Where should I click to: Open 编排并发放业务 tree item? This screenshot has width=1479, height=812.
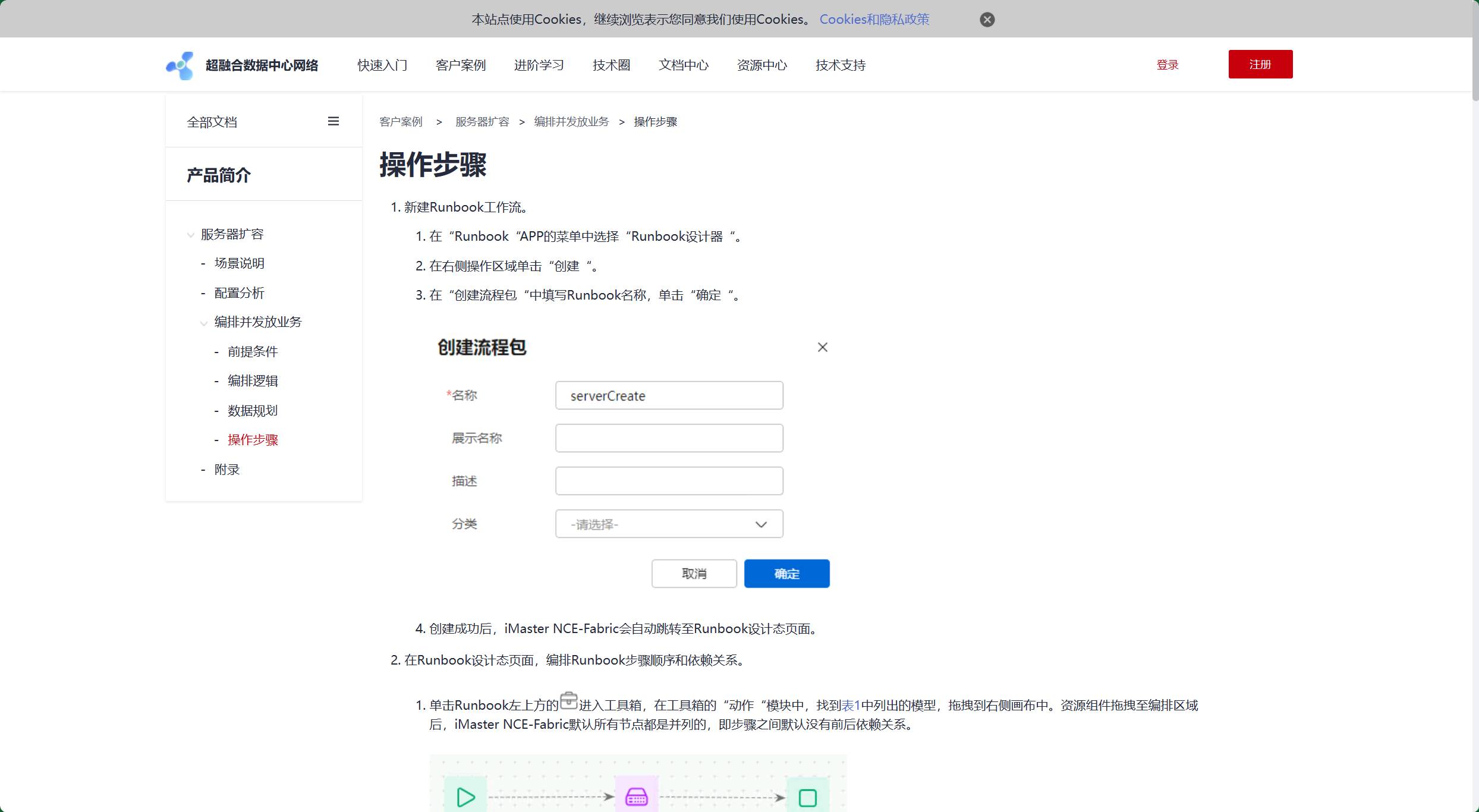point(258,322)
